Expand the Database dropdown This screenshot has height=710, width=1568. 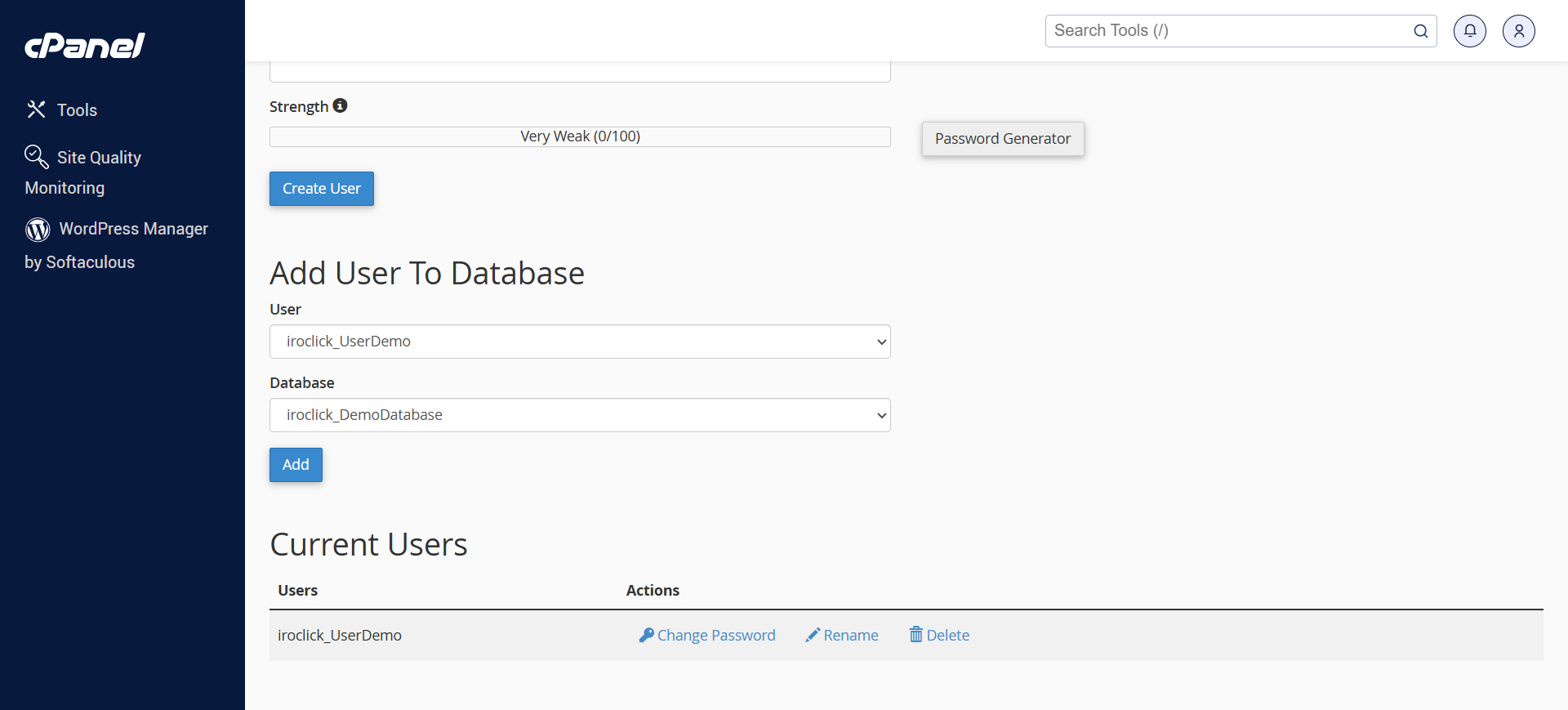[580, 415]
